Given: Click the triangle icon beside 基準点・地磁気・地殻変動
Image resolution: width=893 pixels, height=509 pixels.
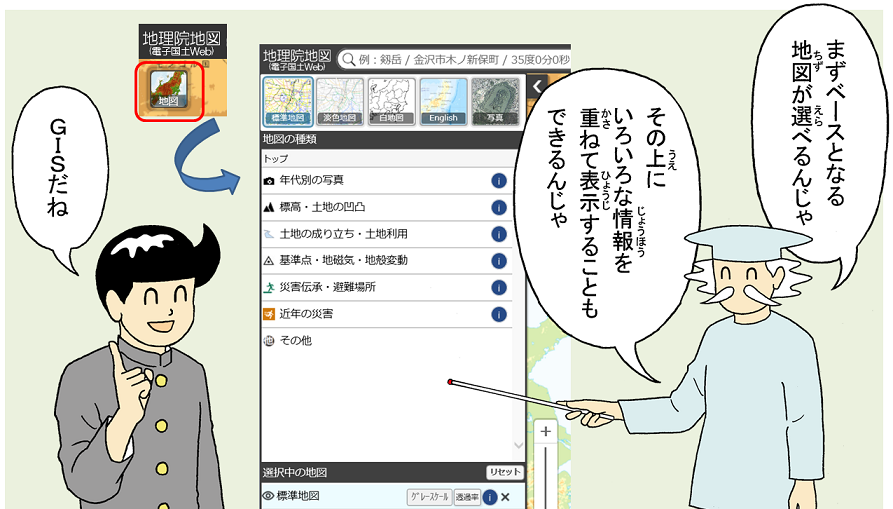Looking at the screenshot, I should pos(269,261).
